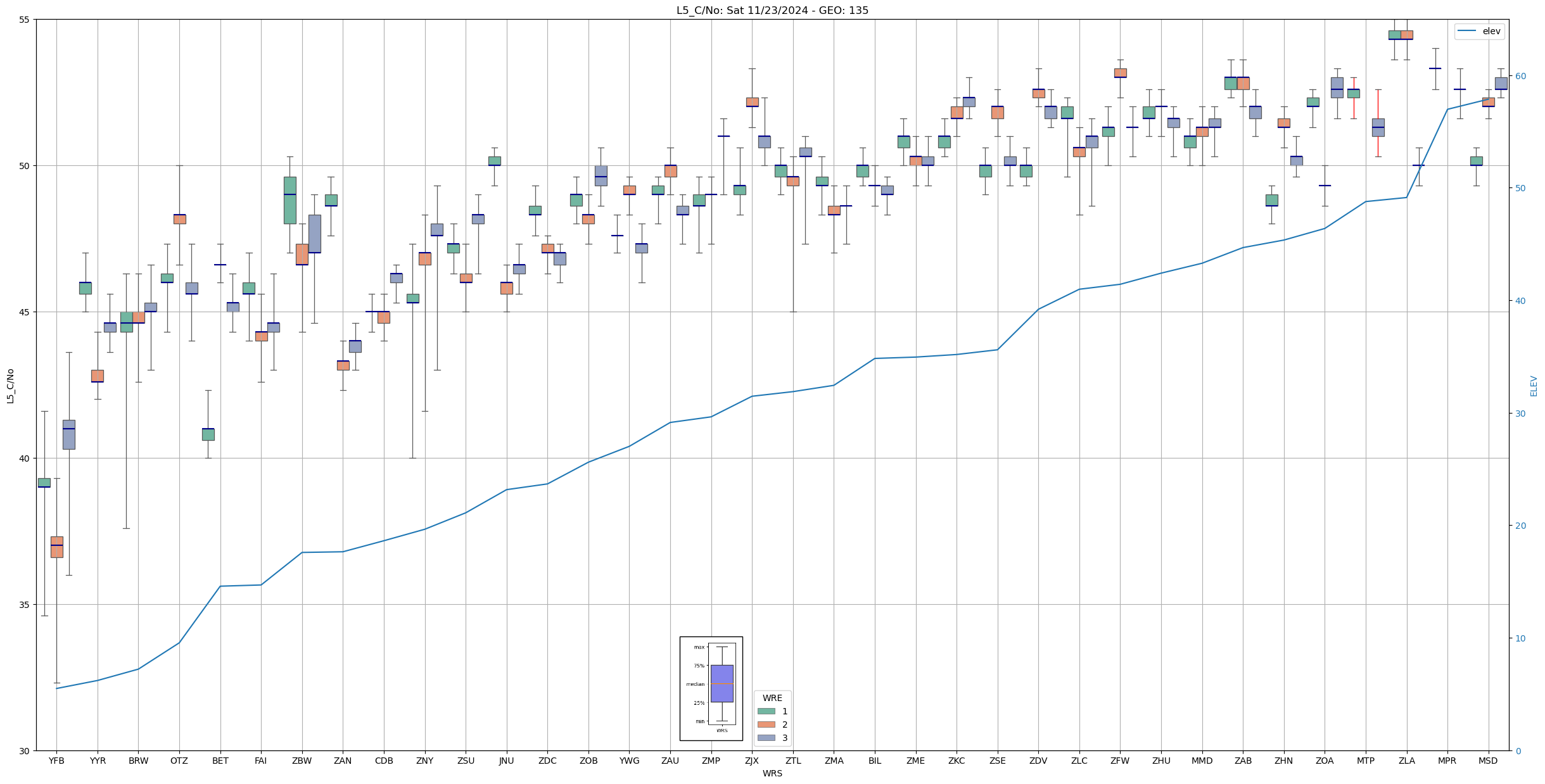
Task: Click the box plot key inset diagram
Action: (x=711, y=688)
